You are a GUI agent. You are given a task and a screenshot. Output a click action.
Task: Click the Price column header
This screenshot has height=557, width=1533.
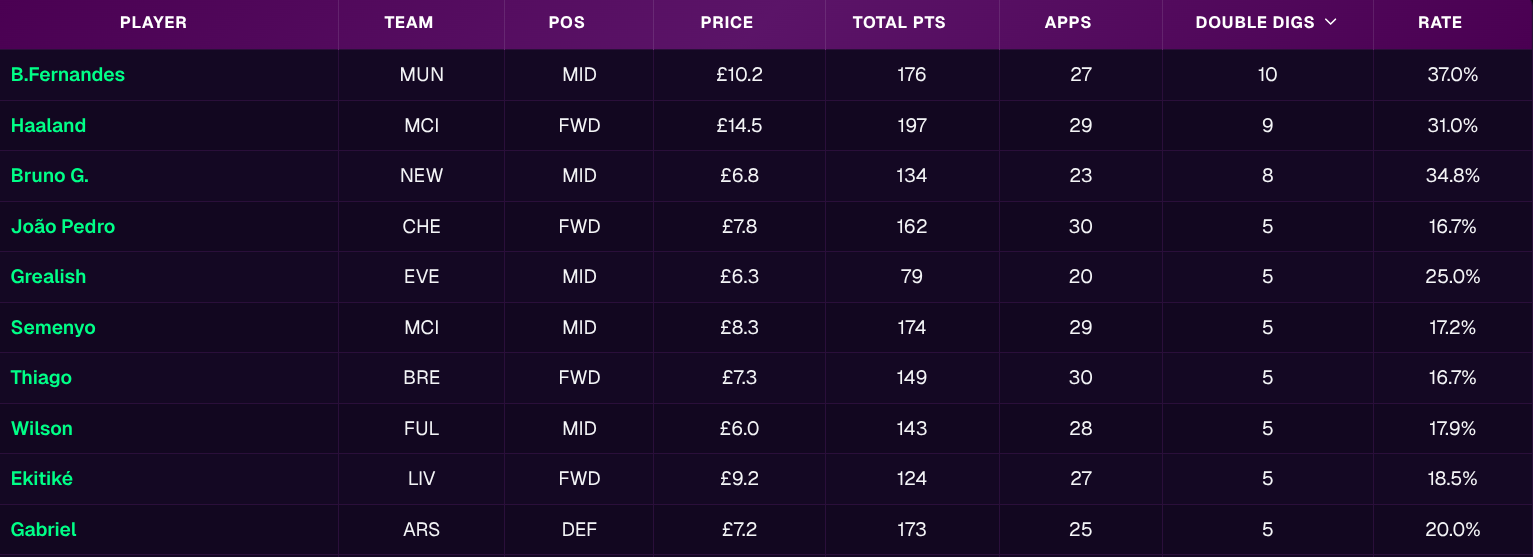(727, 23)
